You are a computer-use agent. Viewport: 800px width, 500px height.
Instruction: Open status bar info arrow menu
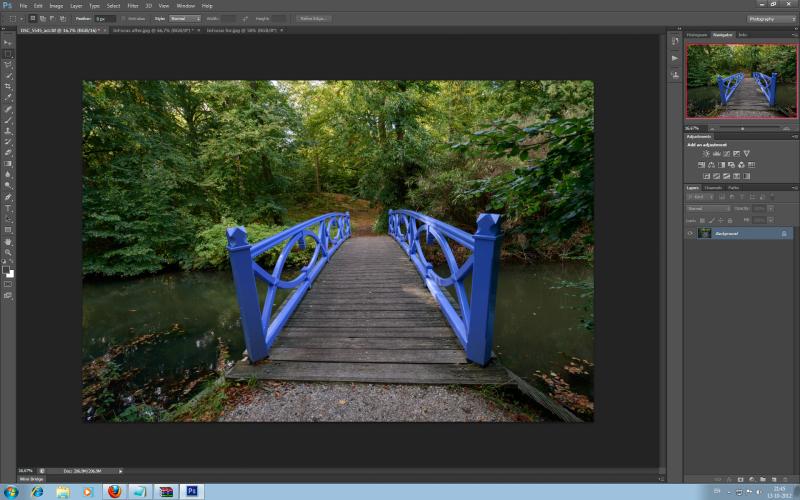pyautogui.click(x=120, y=471)
